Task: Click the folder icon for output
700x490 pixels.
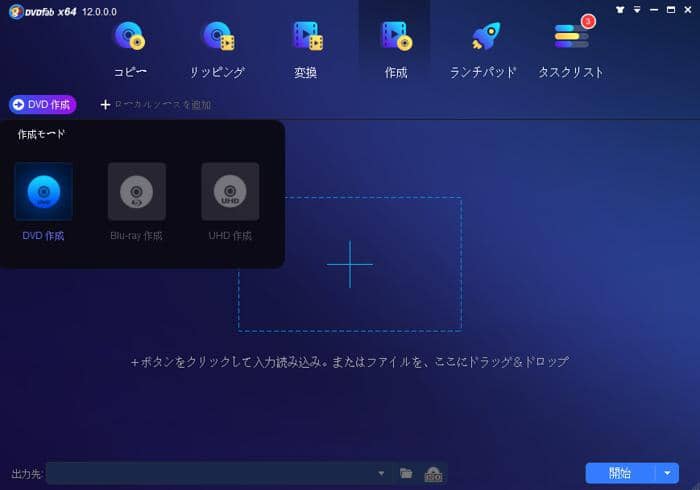Action: click(x=406, y=473)
